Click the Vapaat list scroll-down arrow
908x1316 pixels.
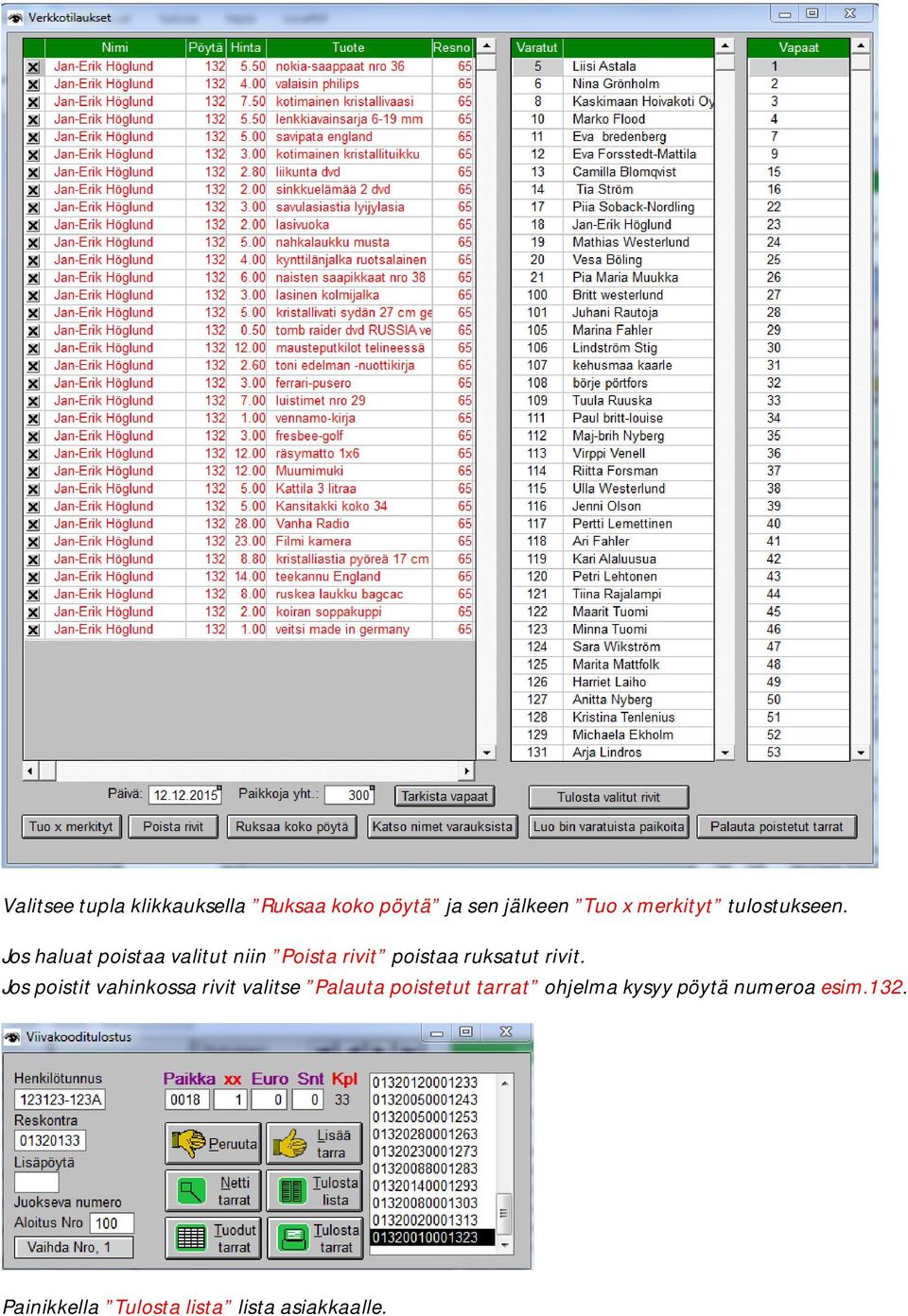tap(861, 753)
